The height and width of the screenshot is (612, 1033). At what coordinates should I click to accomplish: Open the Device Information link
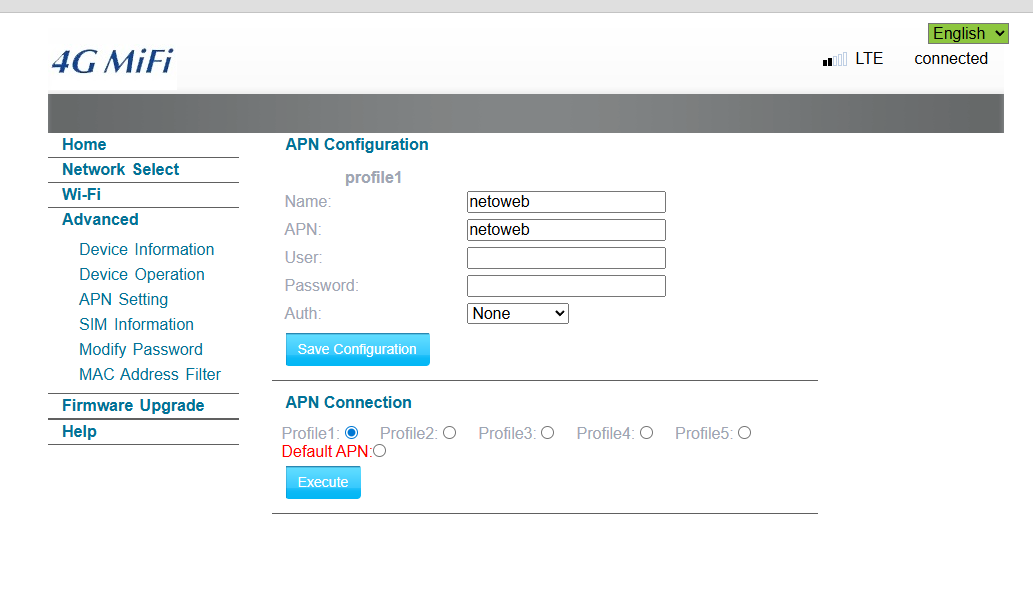tap(146, 250)
